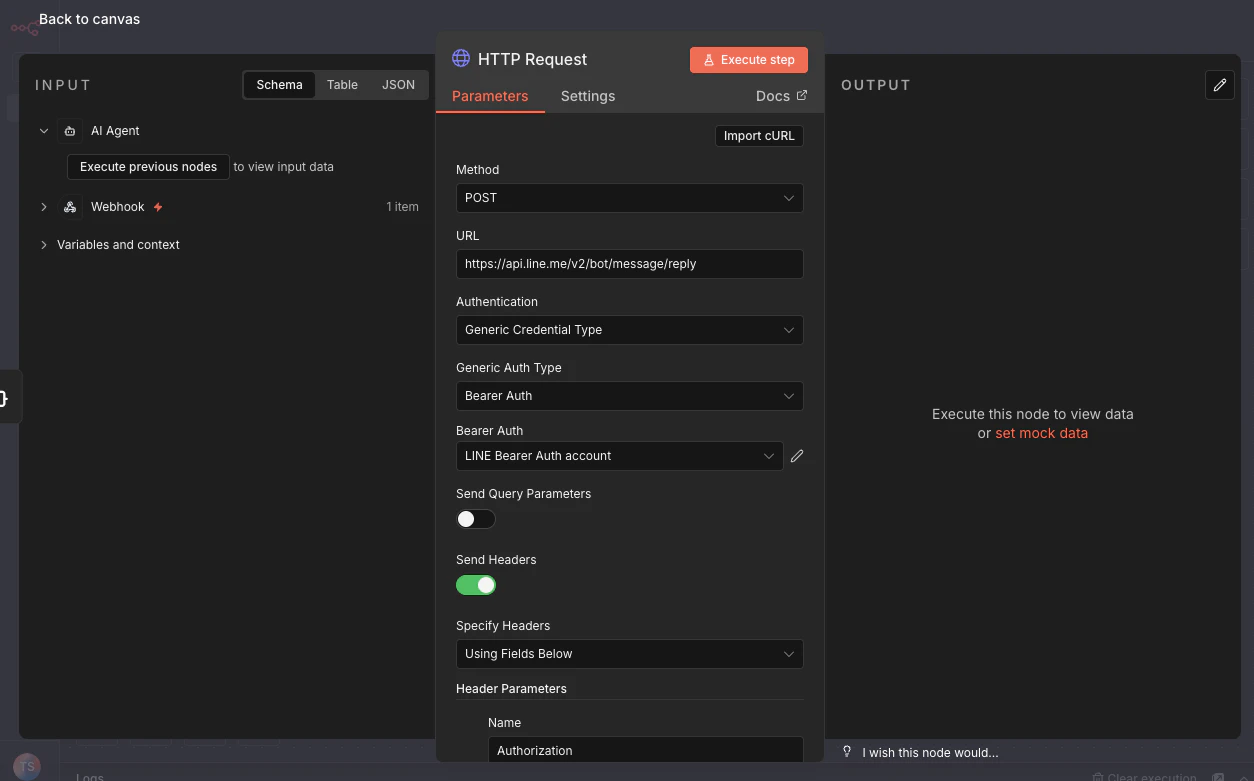Screen dimensions: 1254x781
Task: Switch to the Parameters tab
Action: [490, 96]
